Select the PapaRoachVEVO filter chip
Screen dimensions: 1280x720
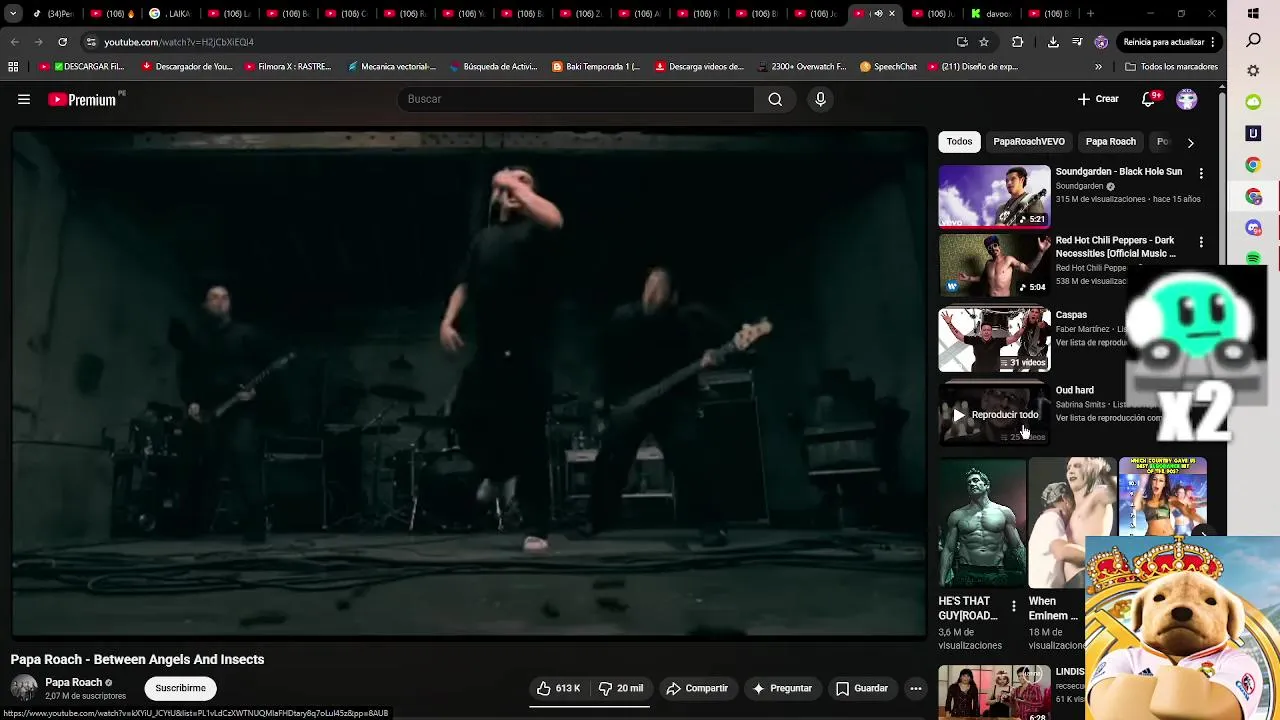click(x=1029, y=142)
